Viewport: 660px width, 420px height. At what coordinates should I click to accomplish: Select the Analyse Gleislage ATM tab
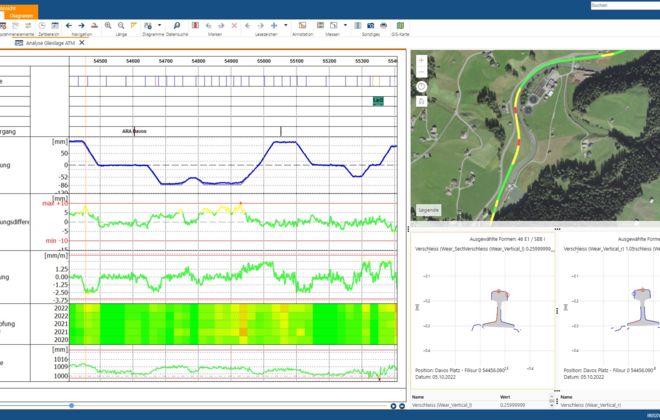[49, 44]
